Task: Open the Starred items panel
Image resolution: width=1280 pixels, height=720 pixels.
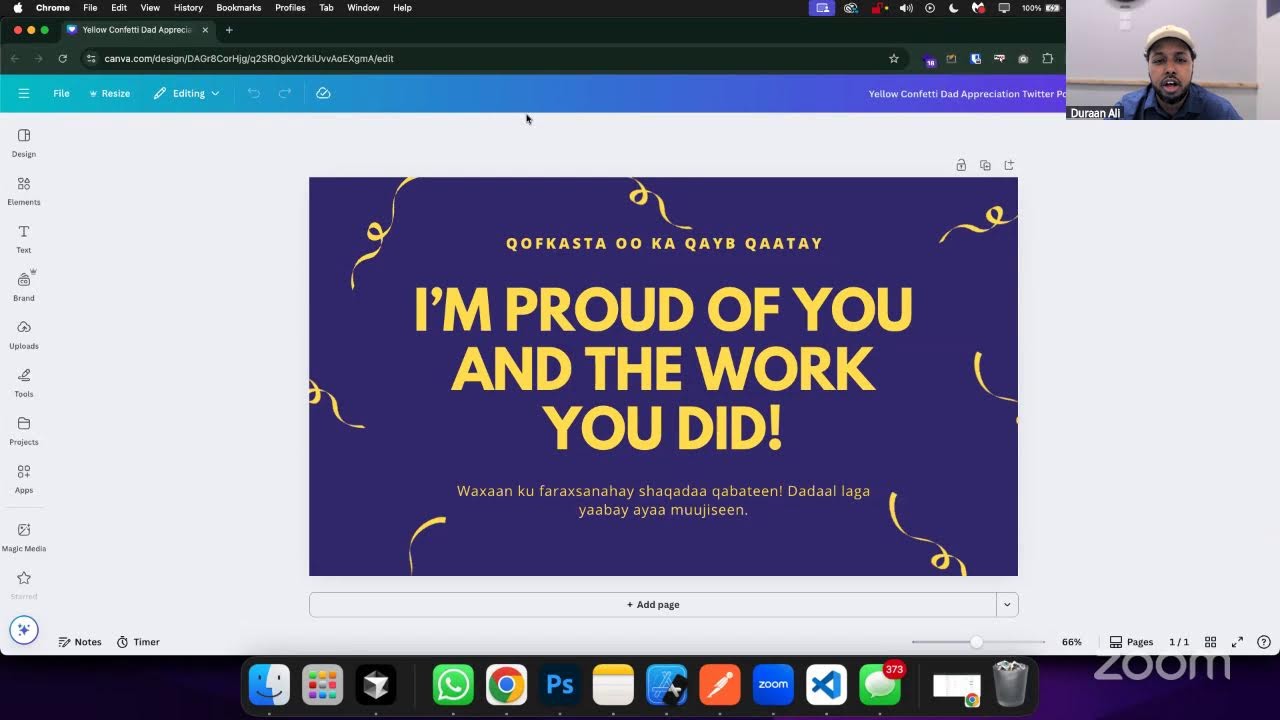Action: coord(24,585)
